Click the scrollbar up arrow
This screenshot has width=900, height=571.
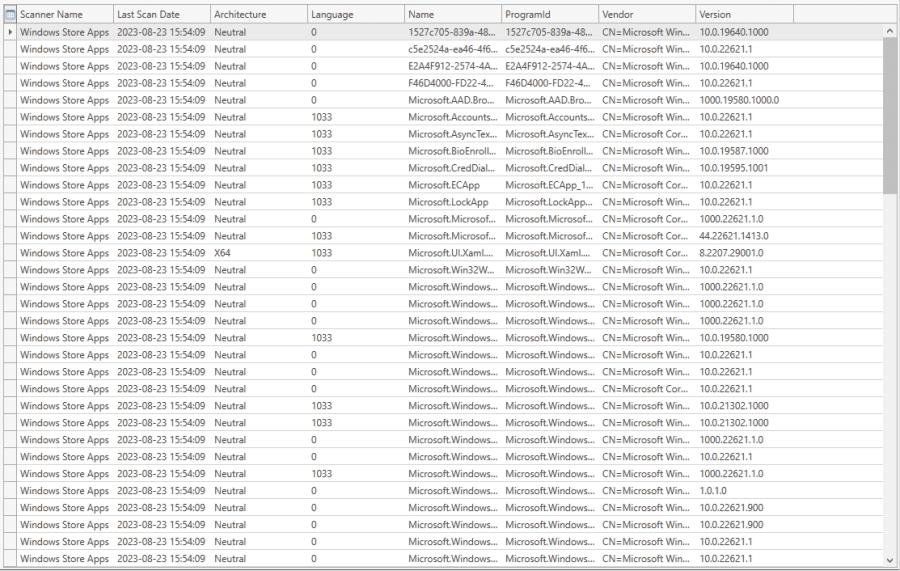coord(890,31)
